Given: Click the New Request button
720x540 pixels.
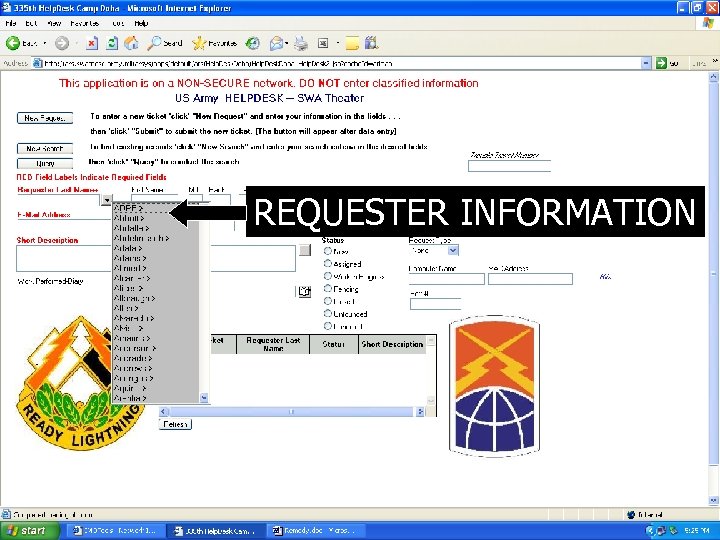Looking at the screenshot, I should click(x=45, y=118).
